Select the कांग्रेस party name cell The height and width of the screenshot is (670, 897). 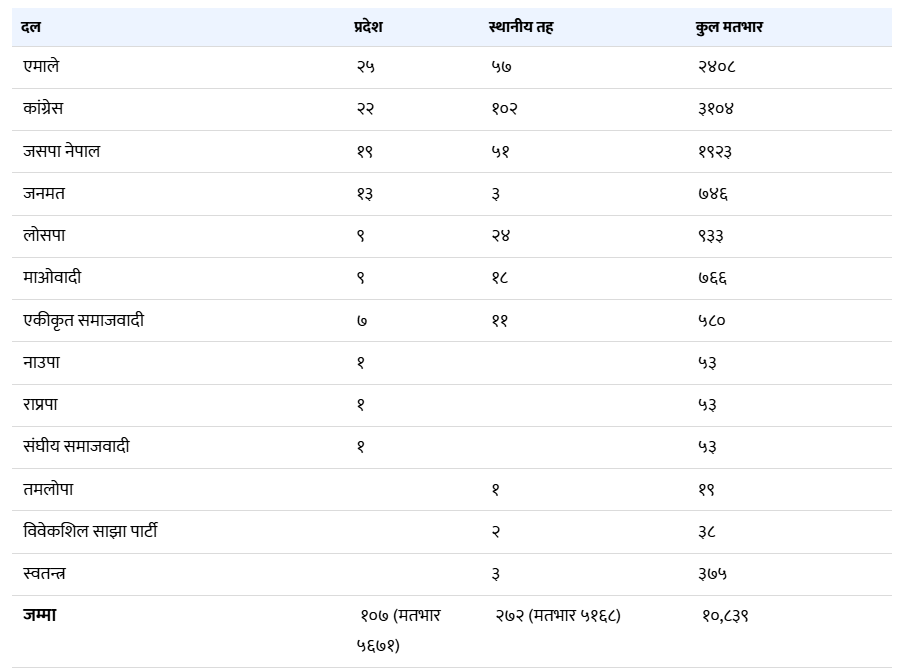coord(43,109)
